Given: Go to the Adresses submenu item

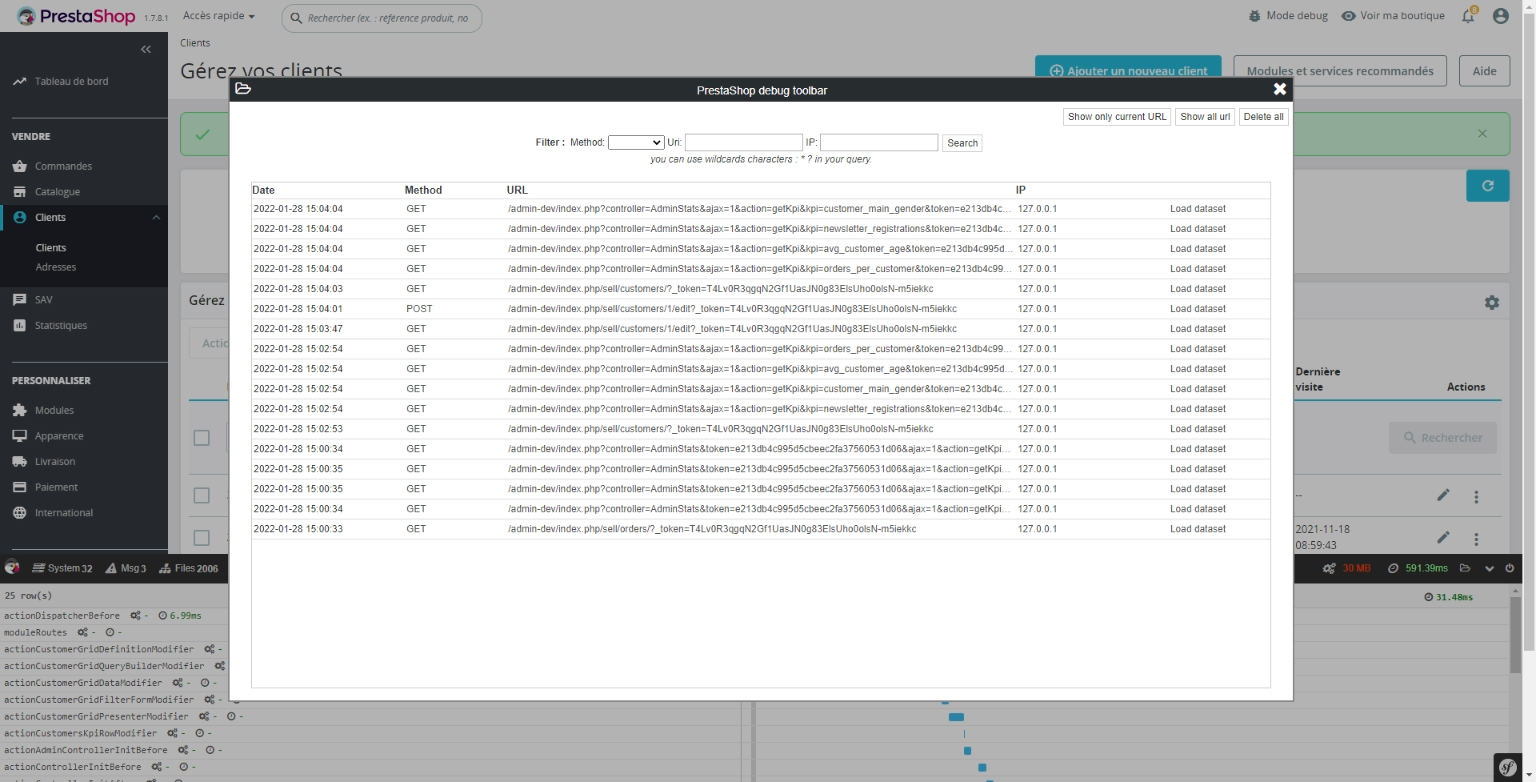Looking at the screenshot, I should pyautogui.click(x=56, y=267).
